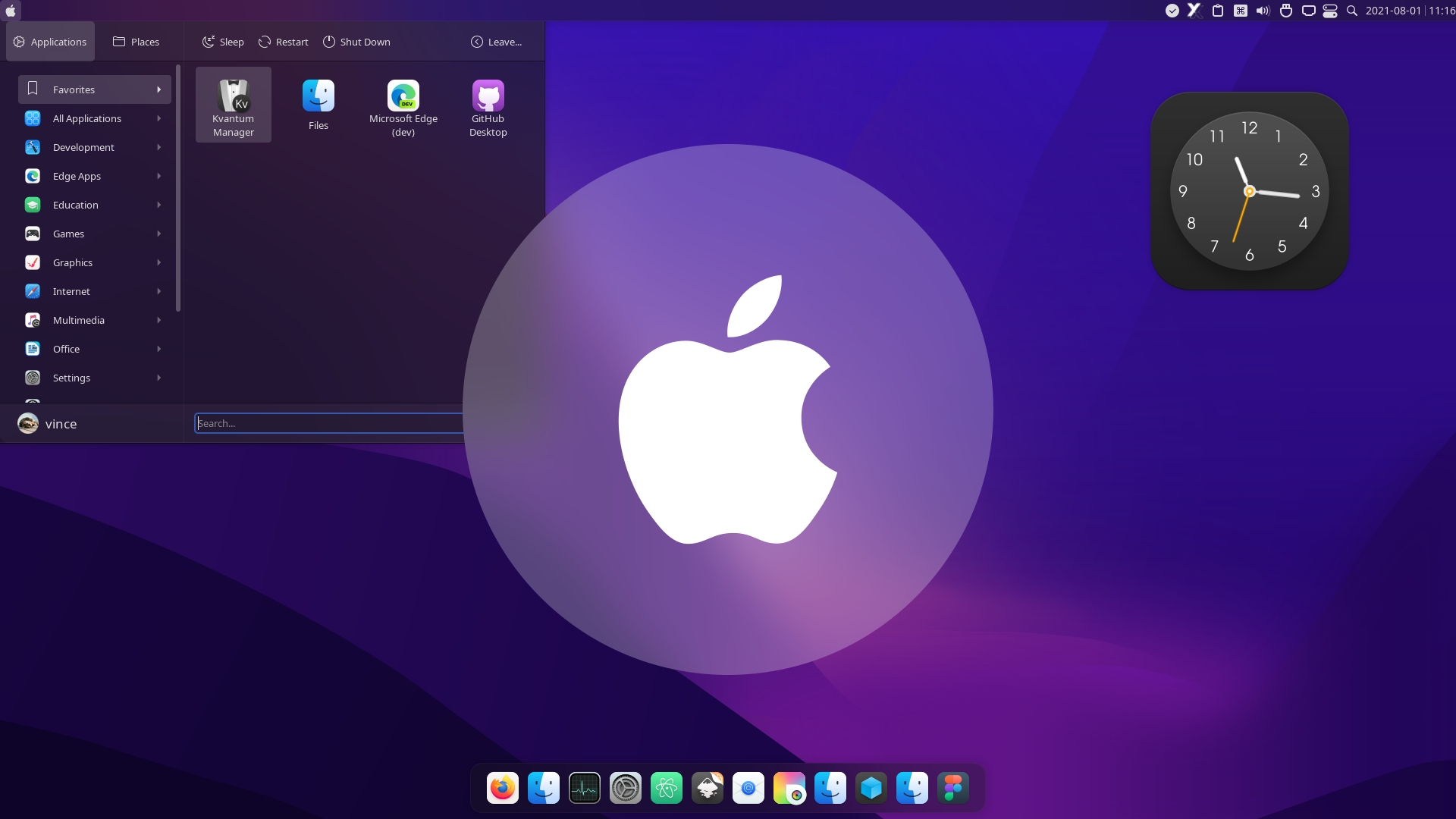The height and width of the screenshot is (819, 1456).
Task: Click the volume icon in top panel
Action: pyautogui.click(x=1263, y=11)
